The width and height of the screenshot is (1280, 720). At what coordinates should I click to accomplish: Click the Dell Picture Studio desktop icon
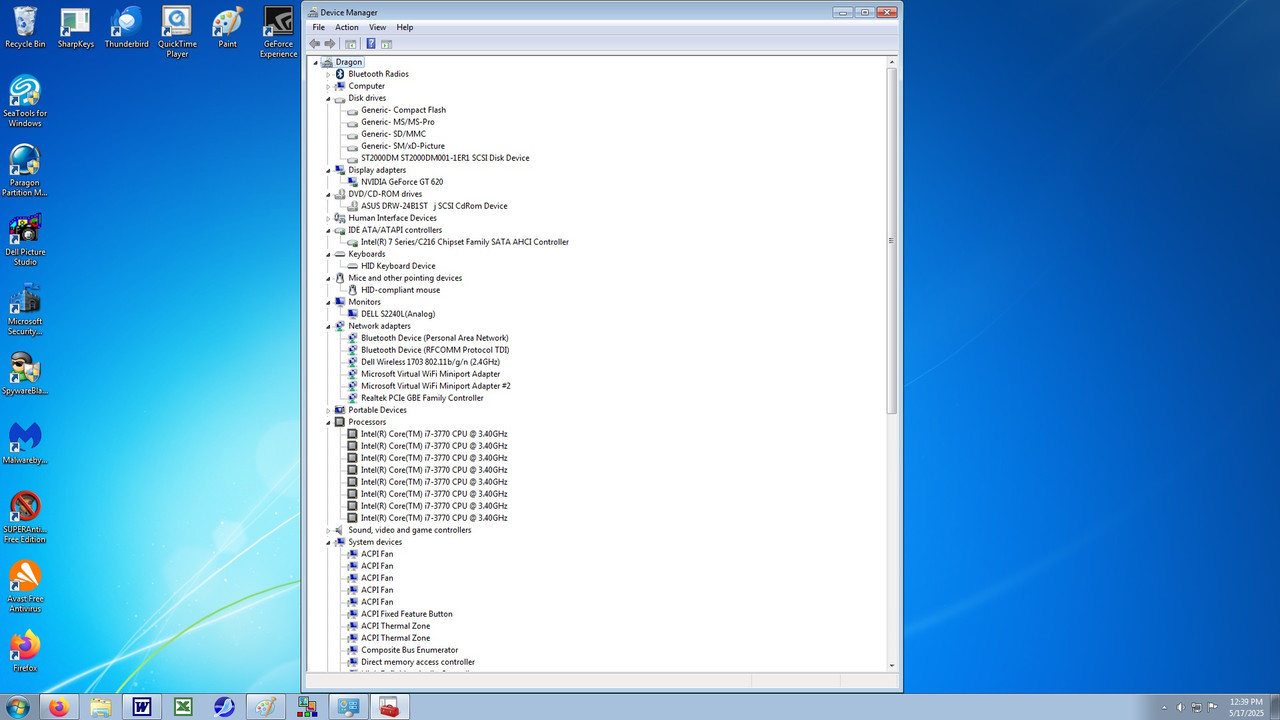click(25, 240)
